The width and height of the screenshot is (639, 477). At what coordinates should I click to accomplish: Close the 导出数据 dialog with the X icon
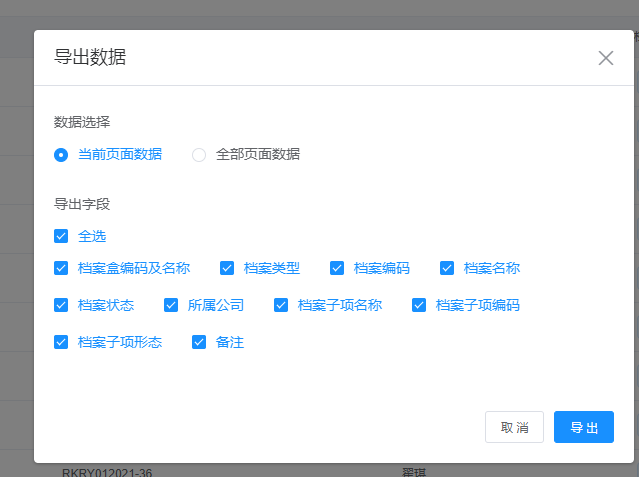pyautogui.click(x=605, y=58)
